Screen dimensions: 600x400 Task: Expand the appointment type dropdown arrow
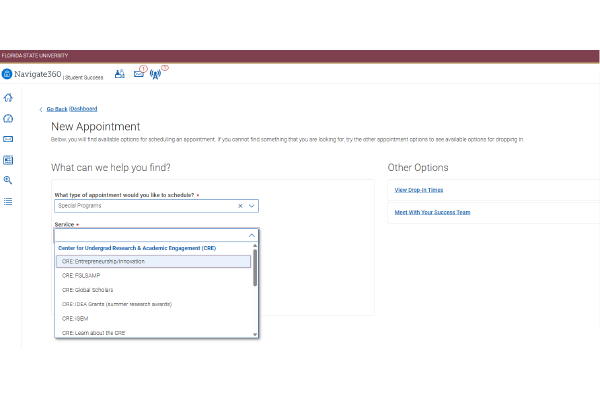click(x=252, y=206)
